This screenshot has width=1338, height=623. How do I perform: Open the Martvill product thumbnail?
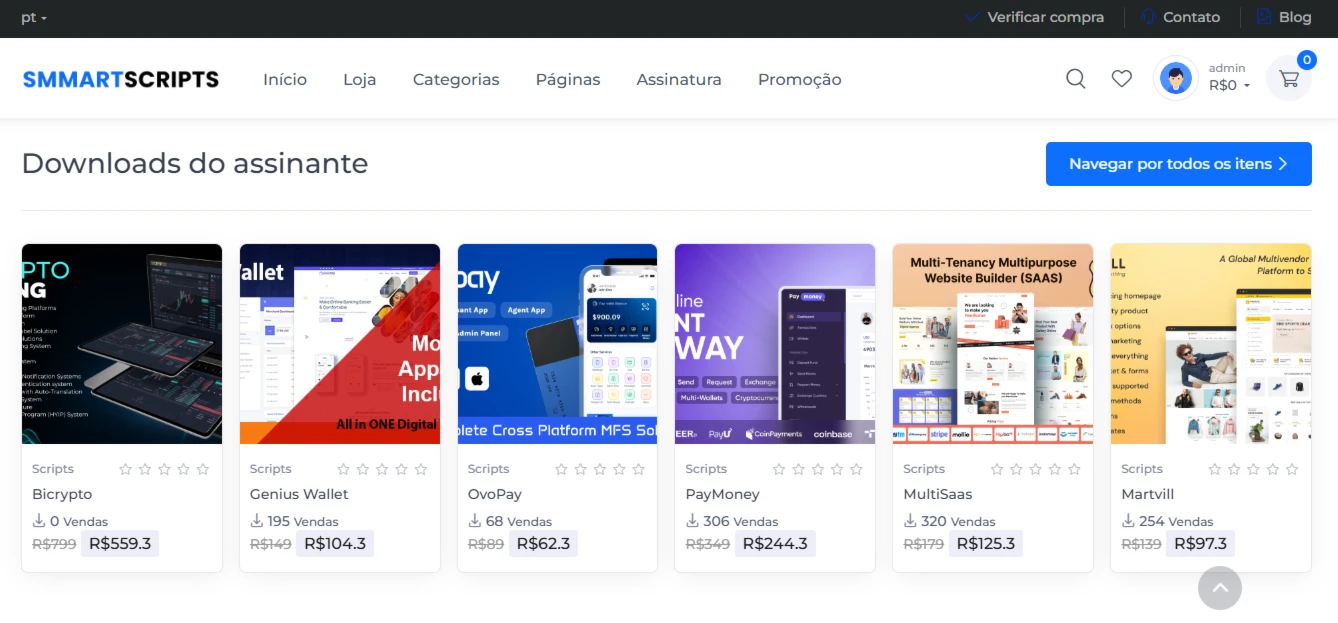coord(1211,344)
